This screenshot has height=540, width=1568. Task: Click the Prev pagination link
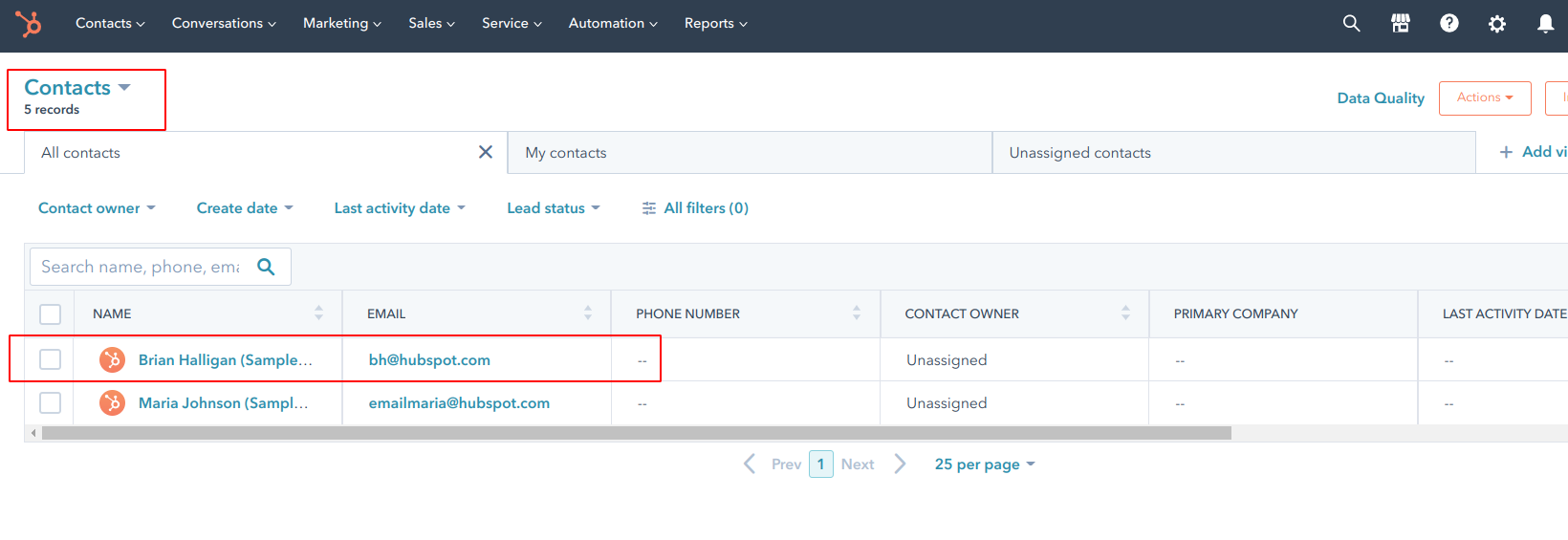786,464
